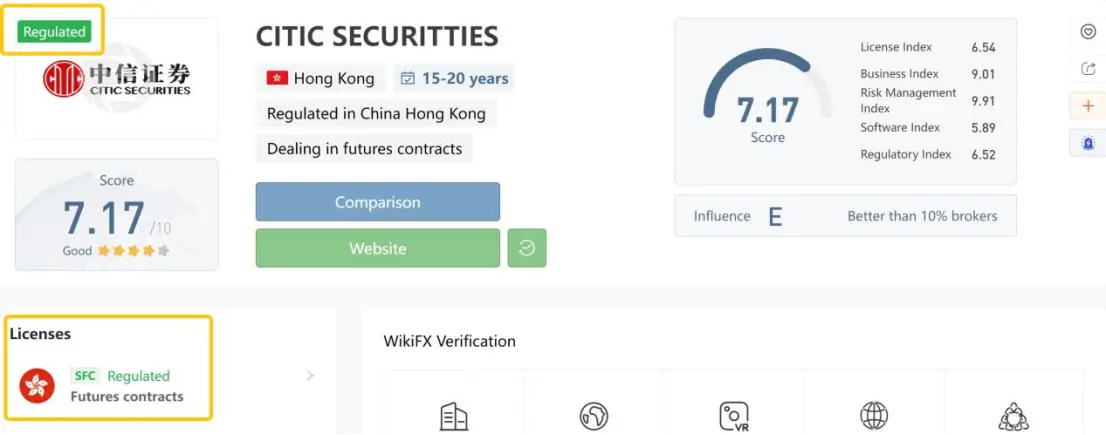Visit the broker via Website button
The image size is (1106, 435).
(377, 248)
